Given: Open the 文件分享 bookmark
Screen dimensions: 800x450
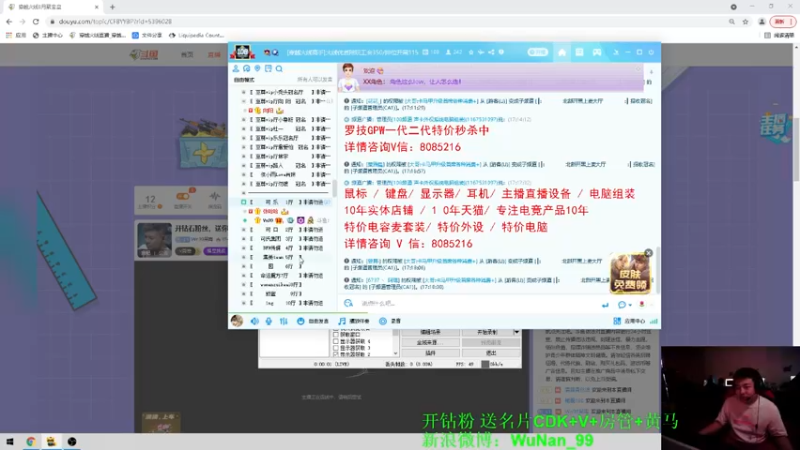Looking at the screenshot, I should 147,35.
